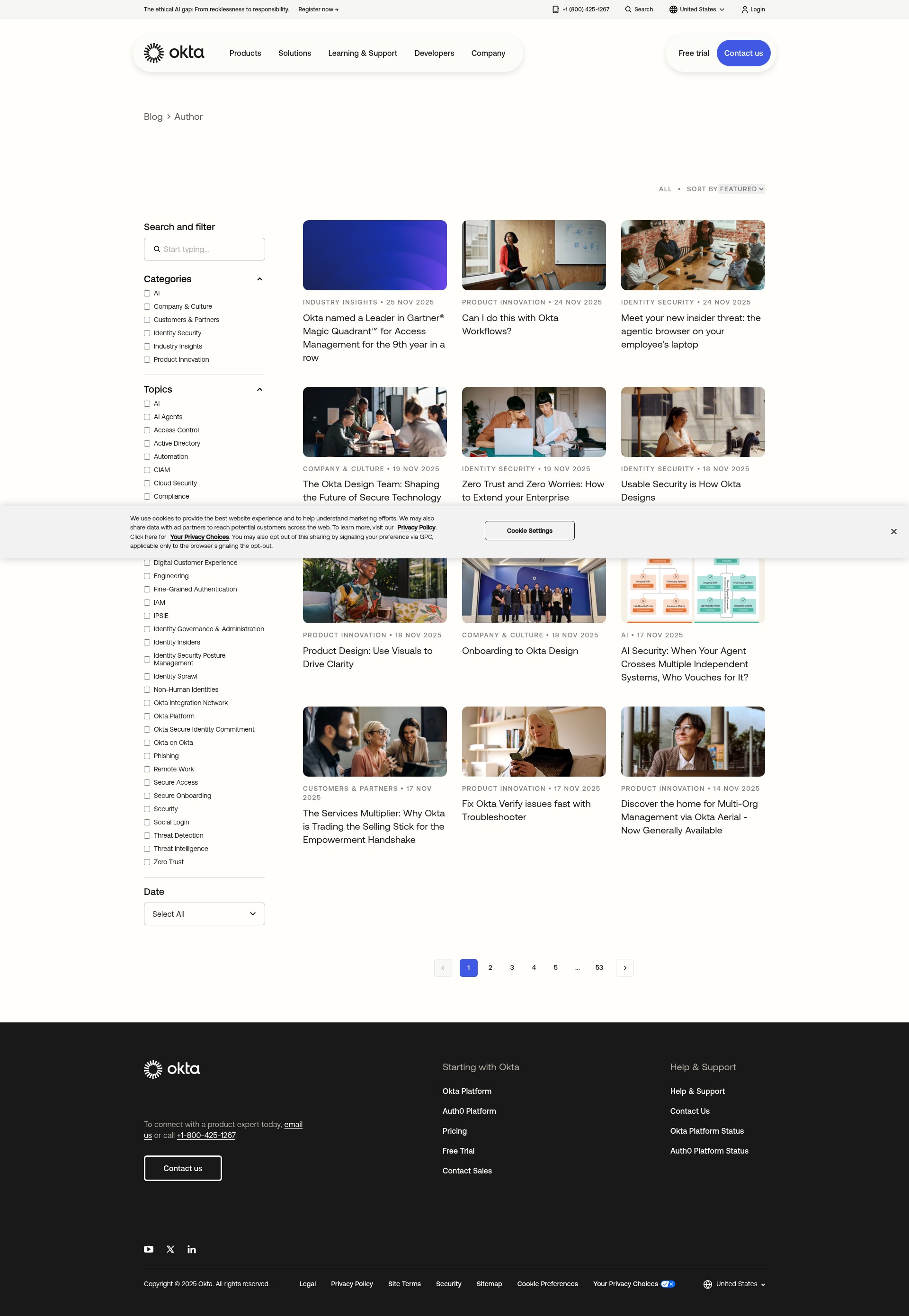Image resolution: width=909 pixels, height=1316 pixels.
Task: Open Okta's YouTube channel icon
Action: coord(149,1249)
